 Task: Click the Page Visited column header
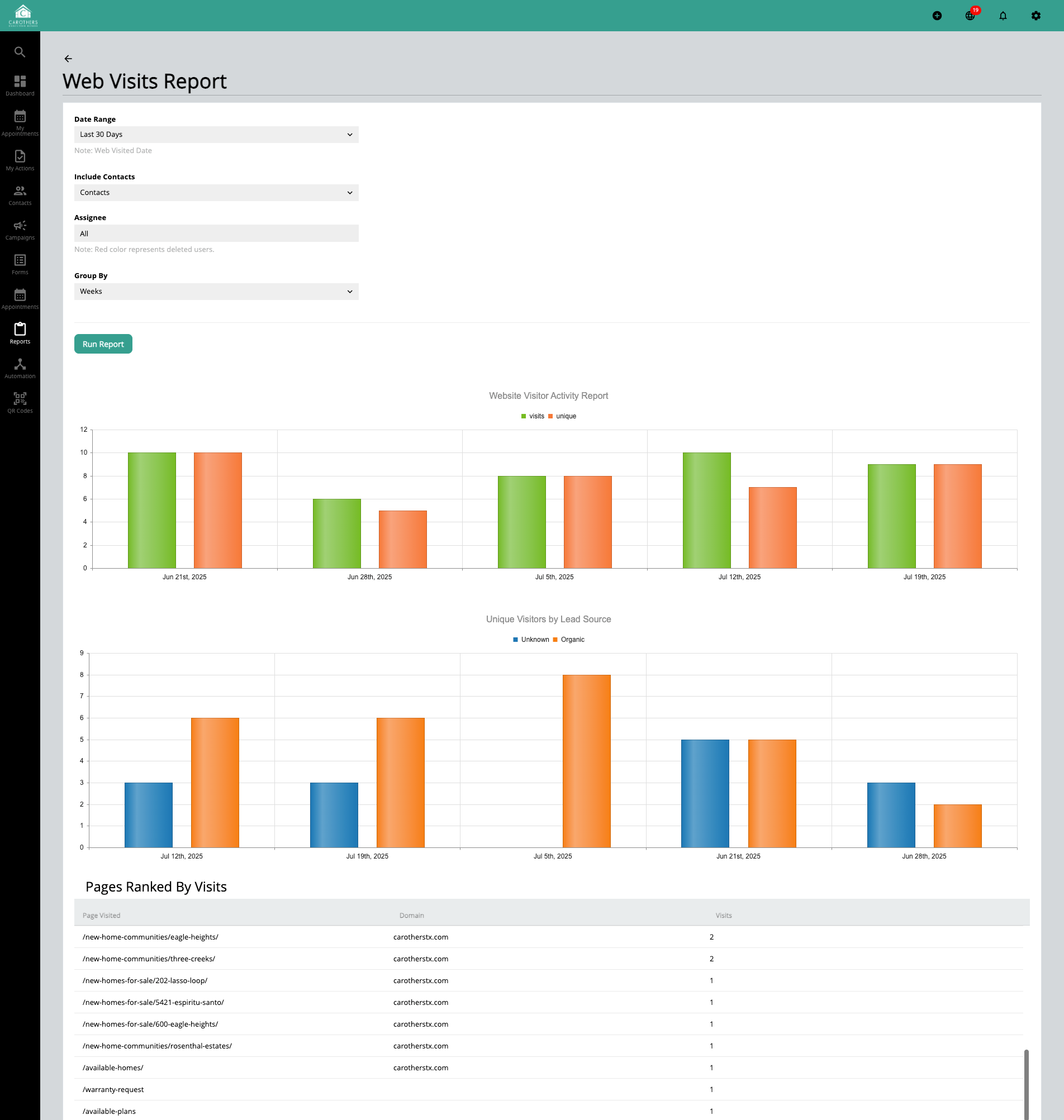pos(102,916)
